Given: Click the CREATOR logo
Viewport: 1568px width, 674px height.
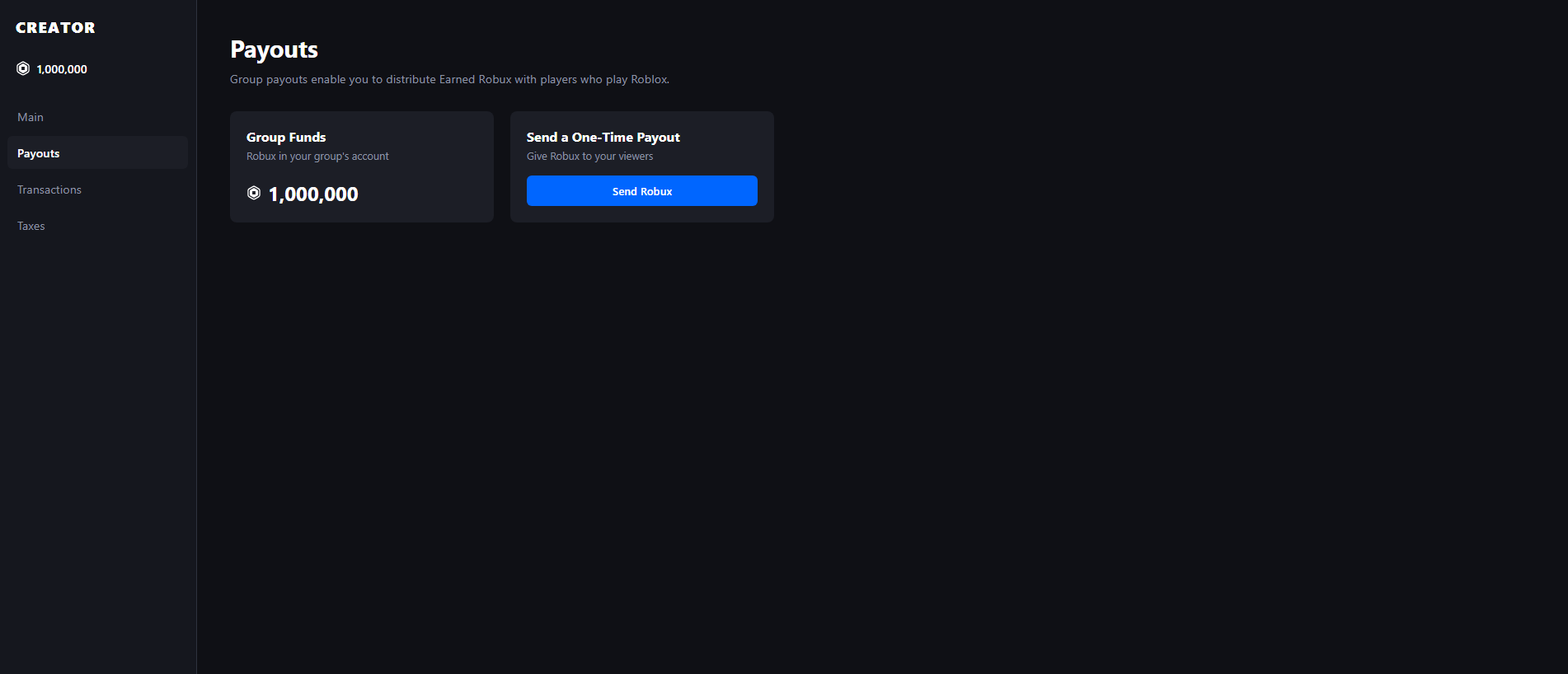Looking at the screenshot, I should [x=55, y=27].
